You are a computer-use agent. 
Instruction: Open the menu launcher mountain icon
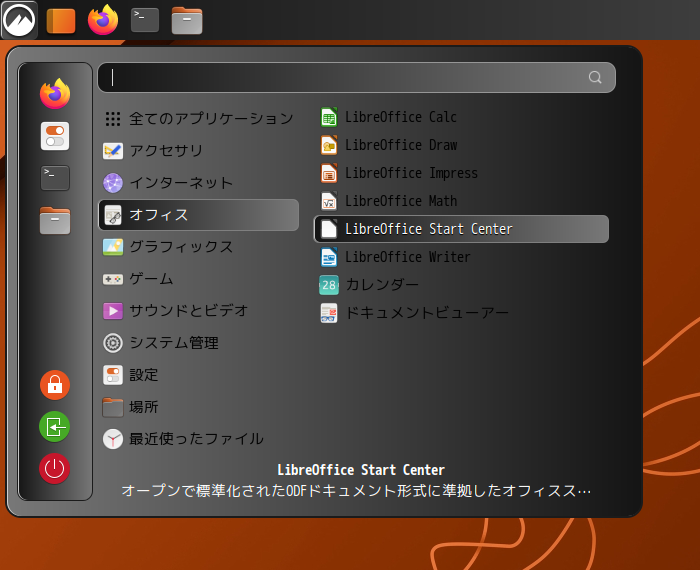(19, 20)
